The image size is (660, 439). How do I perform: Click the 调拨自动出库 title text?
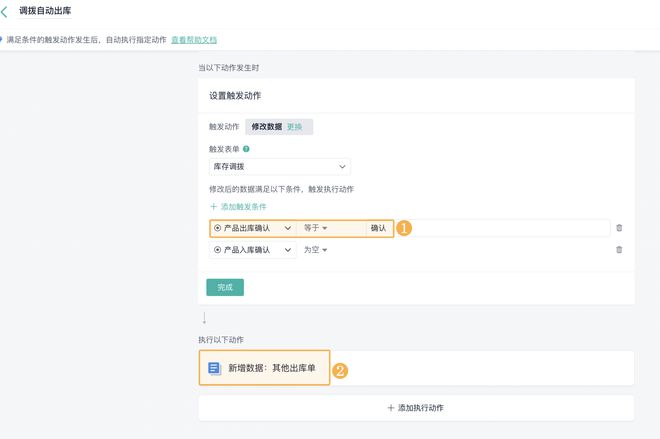click(x=45, y=11)
